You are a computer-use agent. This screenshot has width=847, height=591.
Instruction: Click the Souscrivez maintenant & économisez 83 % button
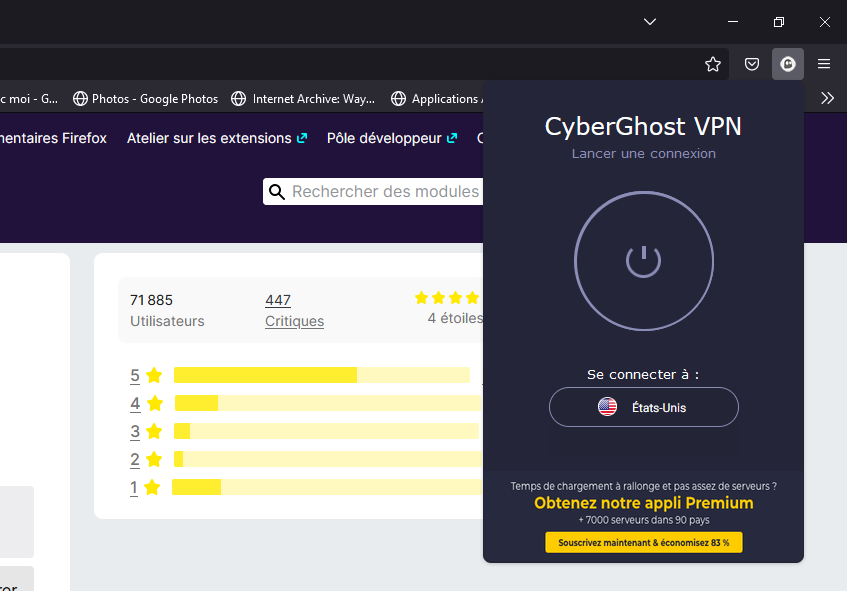(x=643, y=542)
